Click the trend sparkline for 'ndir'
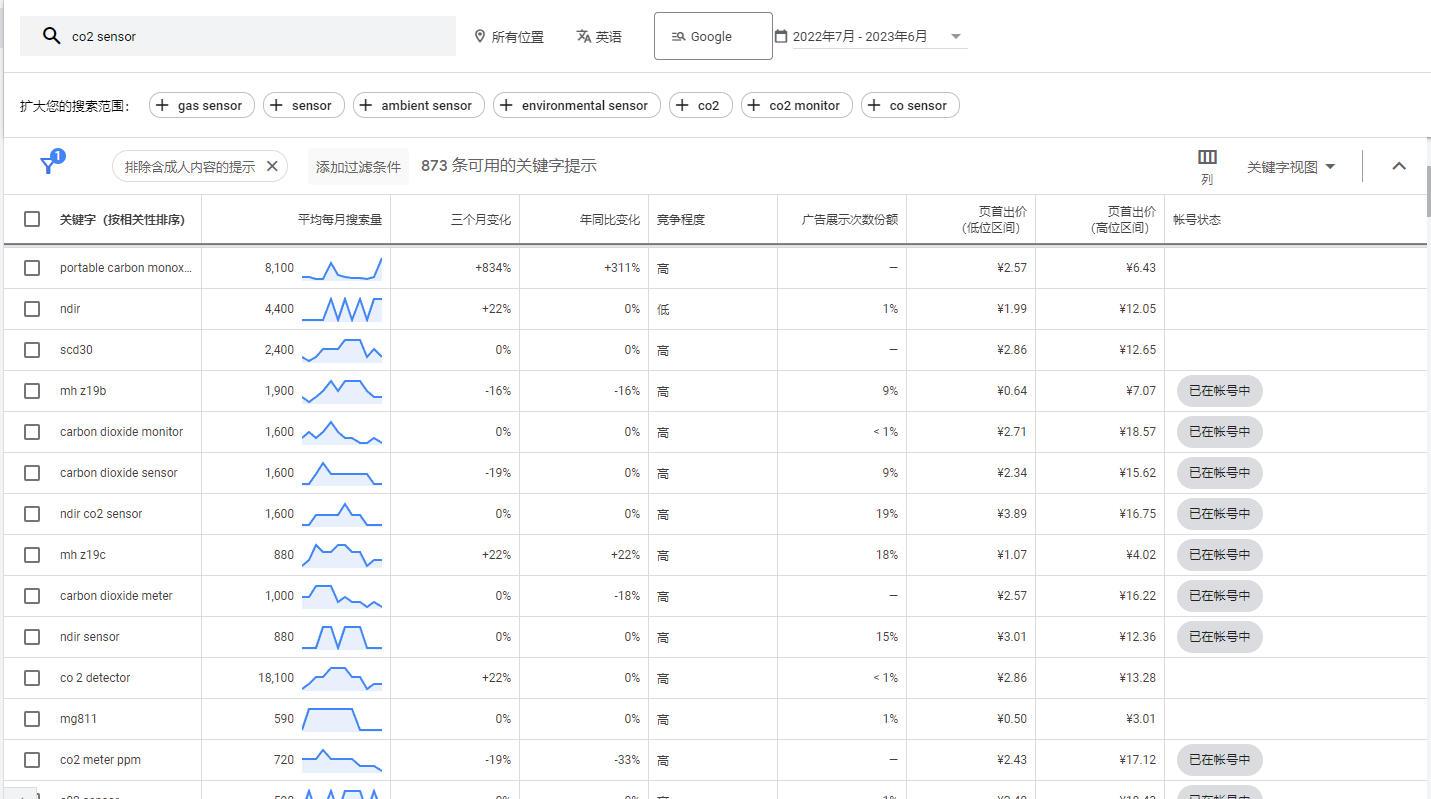 [342, 309]
